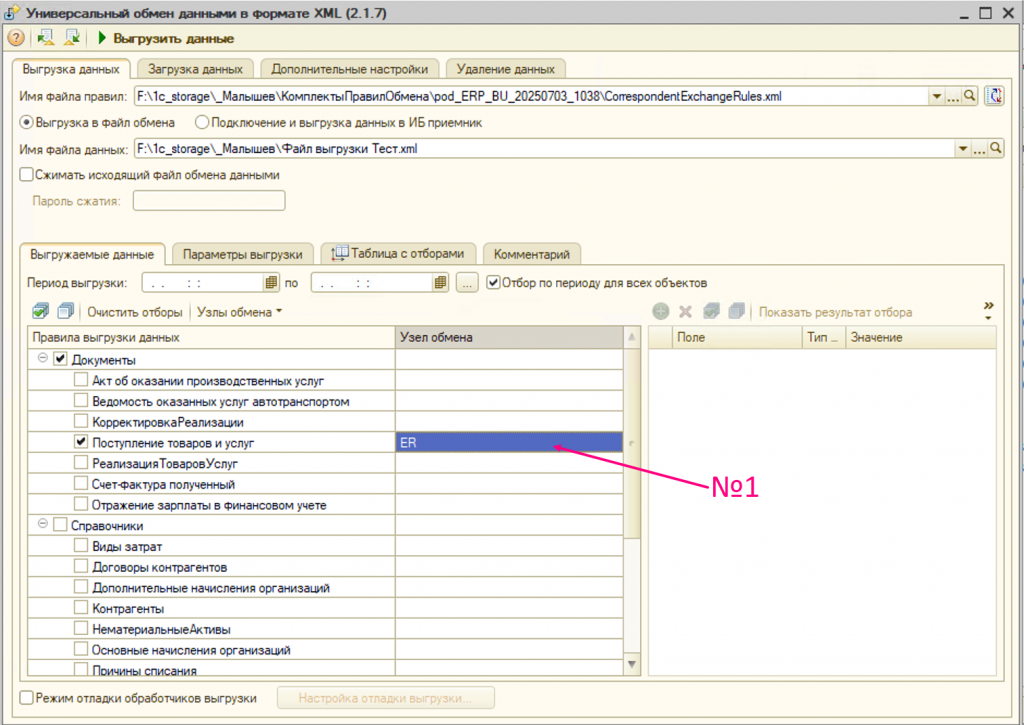Open Дополнительные настройки tab
1024x725 pixels.
349,69
